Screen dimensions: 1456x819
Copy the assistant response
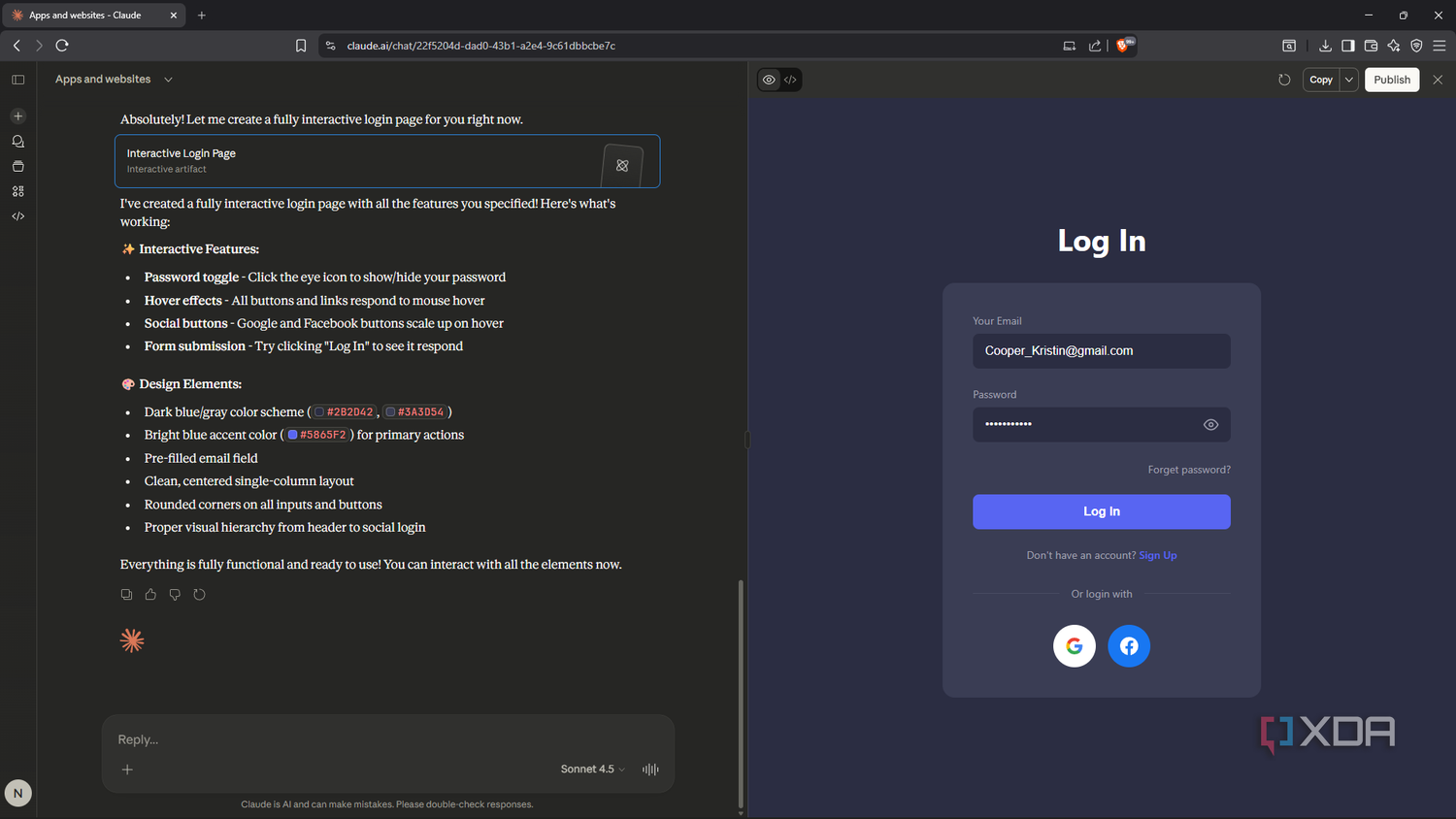(126, 594)
